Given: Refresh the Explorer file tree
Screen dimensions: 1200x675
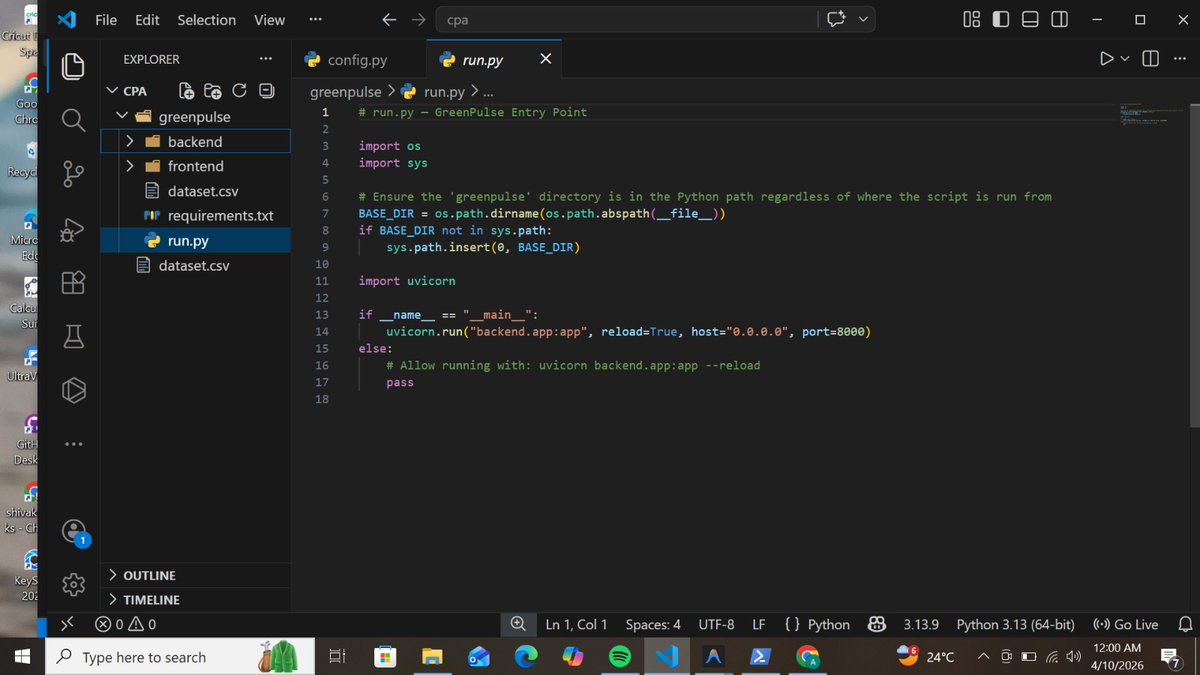Looking at the screenshot, I should click(238, 90).
